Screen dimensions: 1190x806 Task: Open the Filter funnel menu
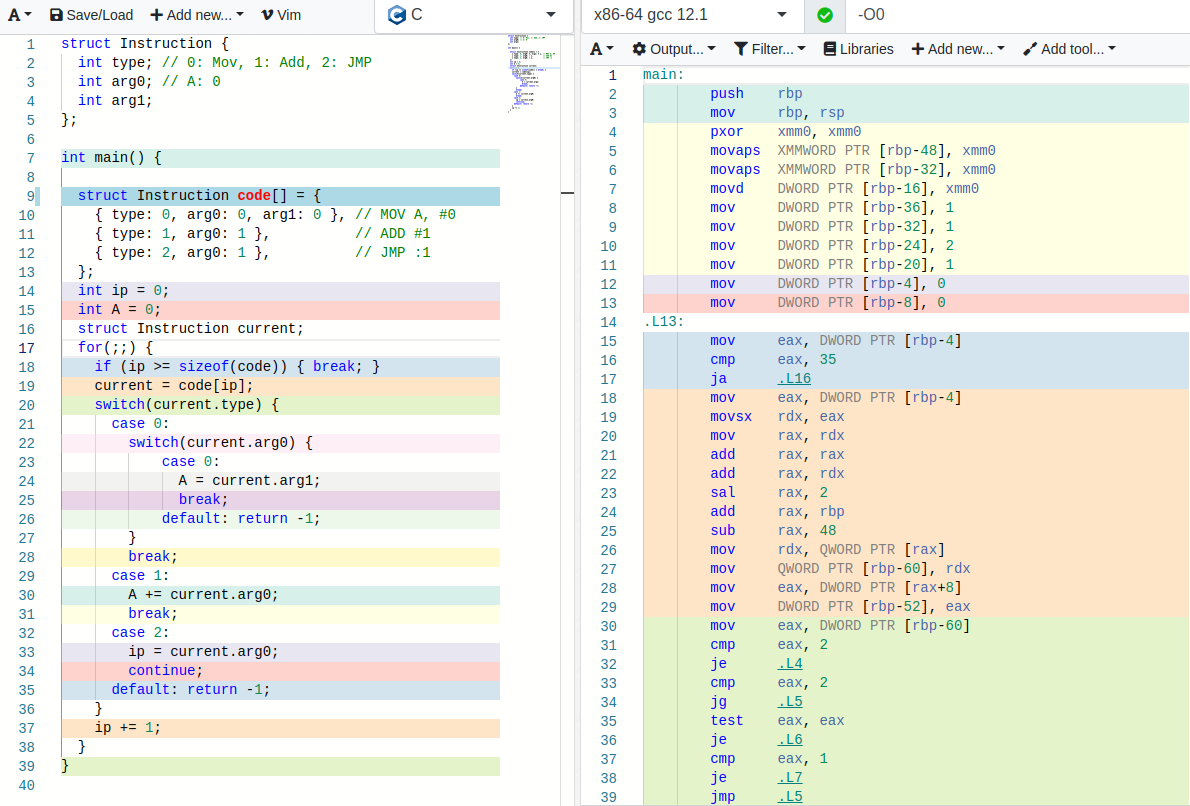click(769, 49)
